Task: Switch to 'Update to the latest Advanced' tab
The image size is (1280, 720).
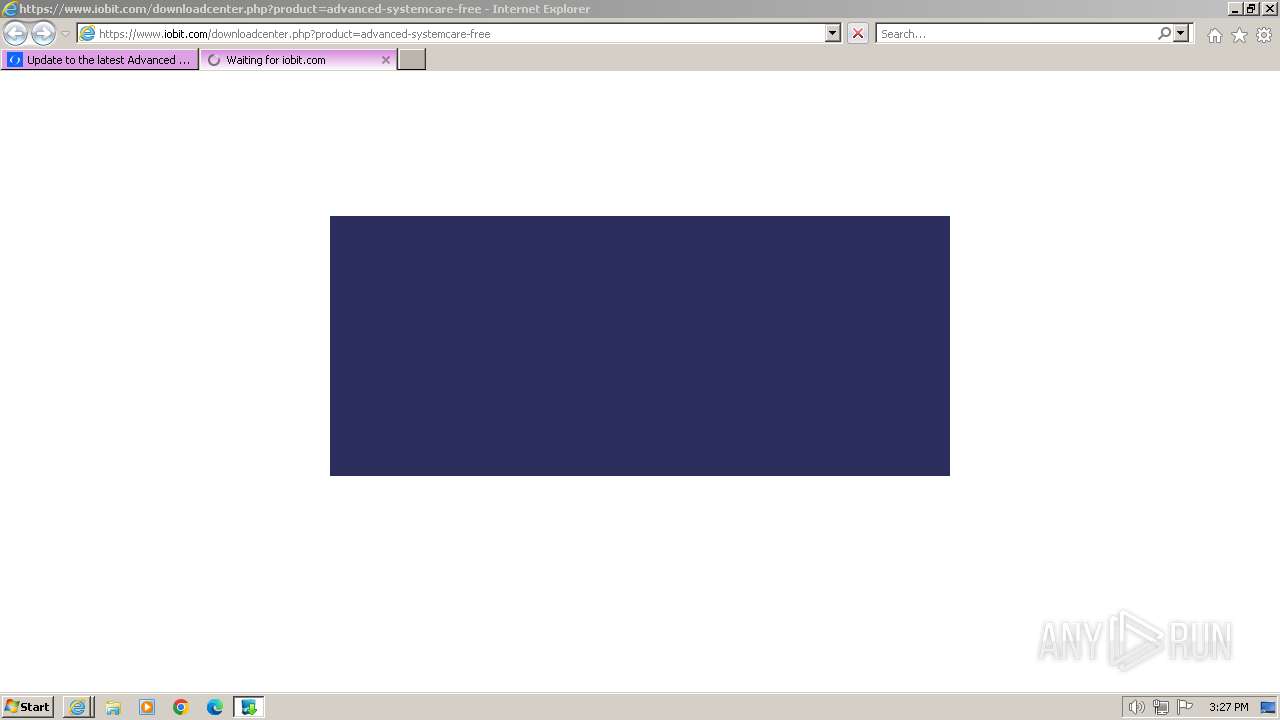Action: coord(100,60)
